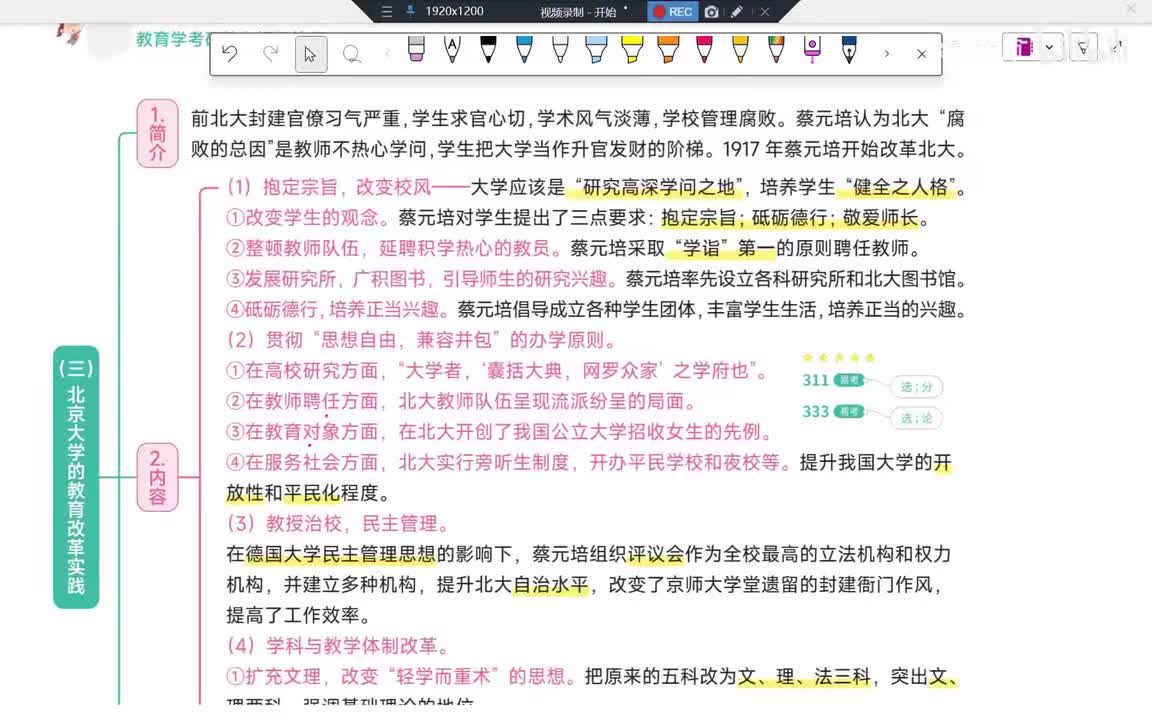Viewport: 1152px width, 720px height.
Task: Close the drawing pen toolbar
Action: tap(921, 54)
